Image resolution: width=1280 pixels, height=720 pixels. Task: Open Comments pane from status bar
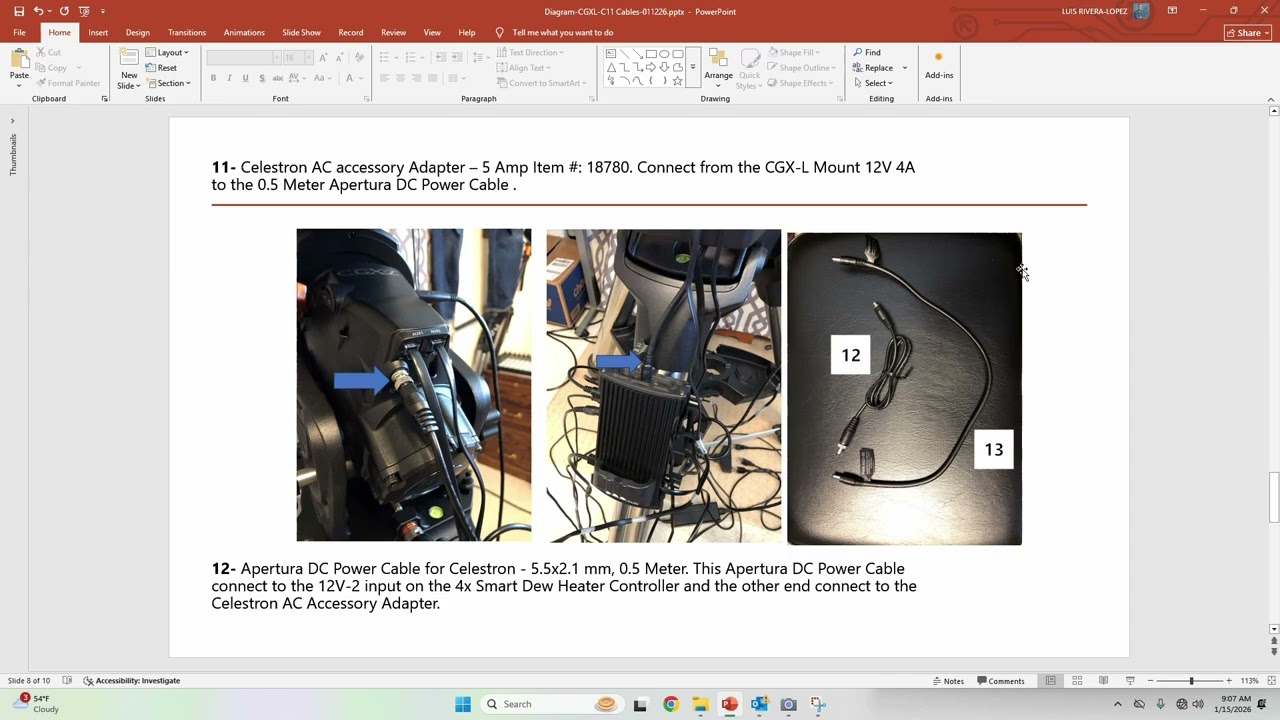coord(1001,681)
